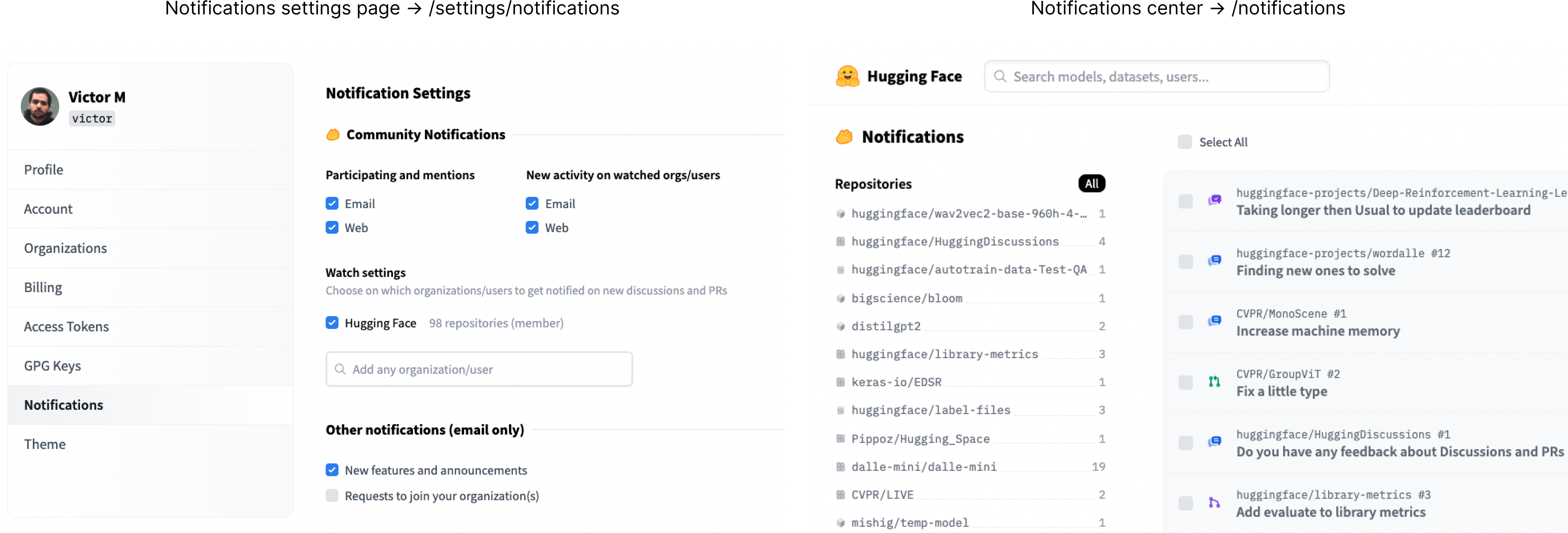This screenshot has height=533, width=1568.
Task: Click the icon beside dalle-mini/dalle-mini repository
Action: coord(841,467)
